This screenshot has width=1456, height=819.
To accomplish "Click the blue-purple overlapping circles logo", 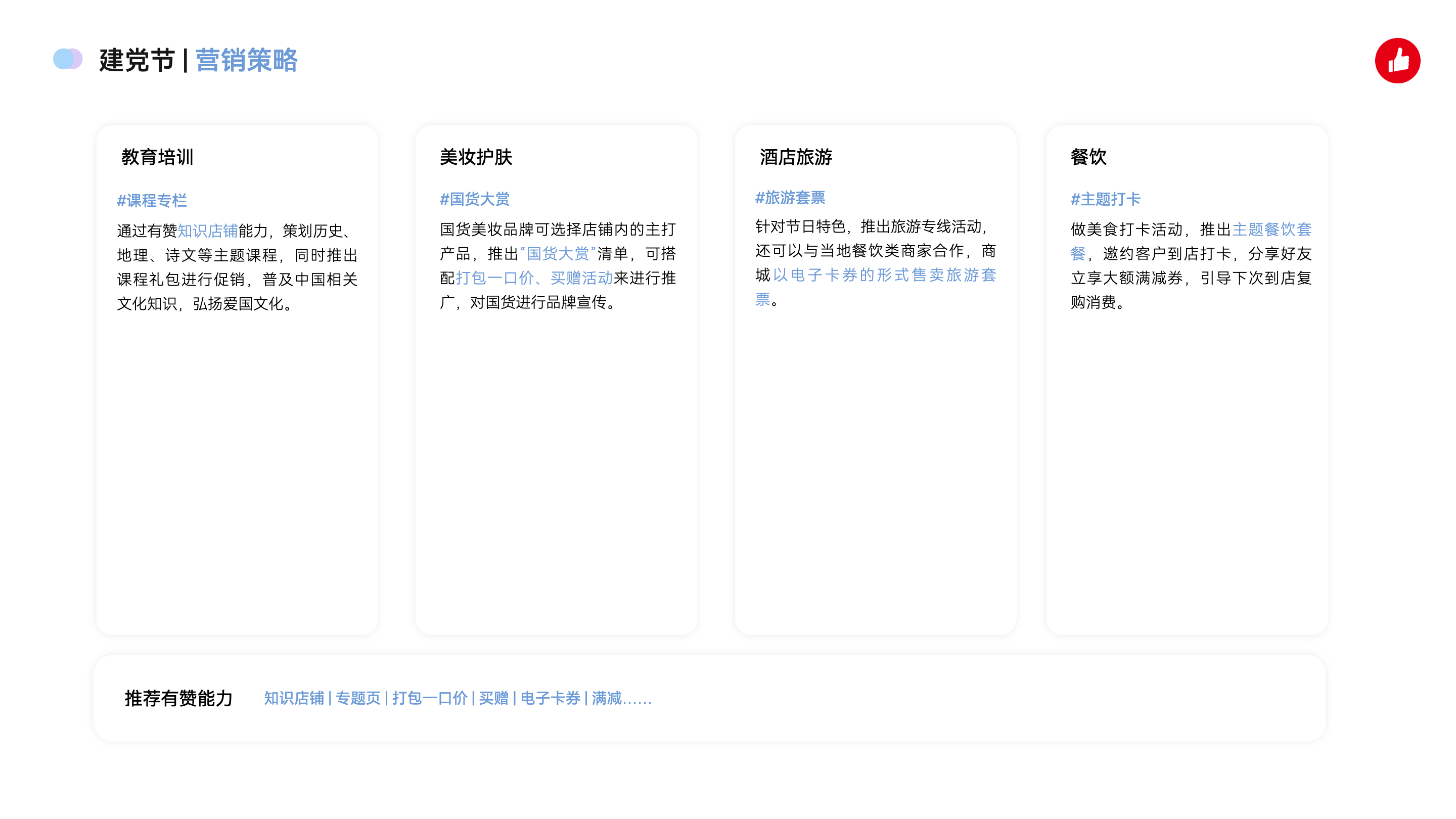I will (67, 59).
